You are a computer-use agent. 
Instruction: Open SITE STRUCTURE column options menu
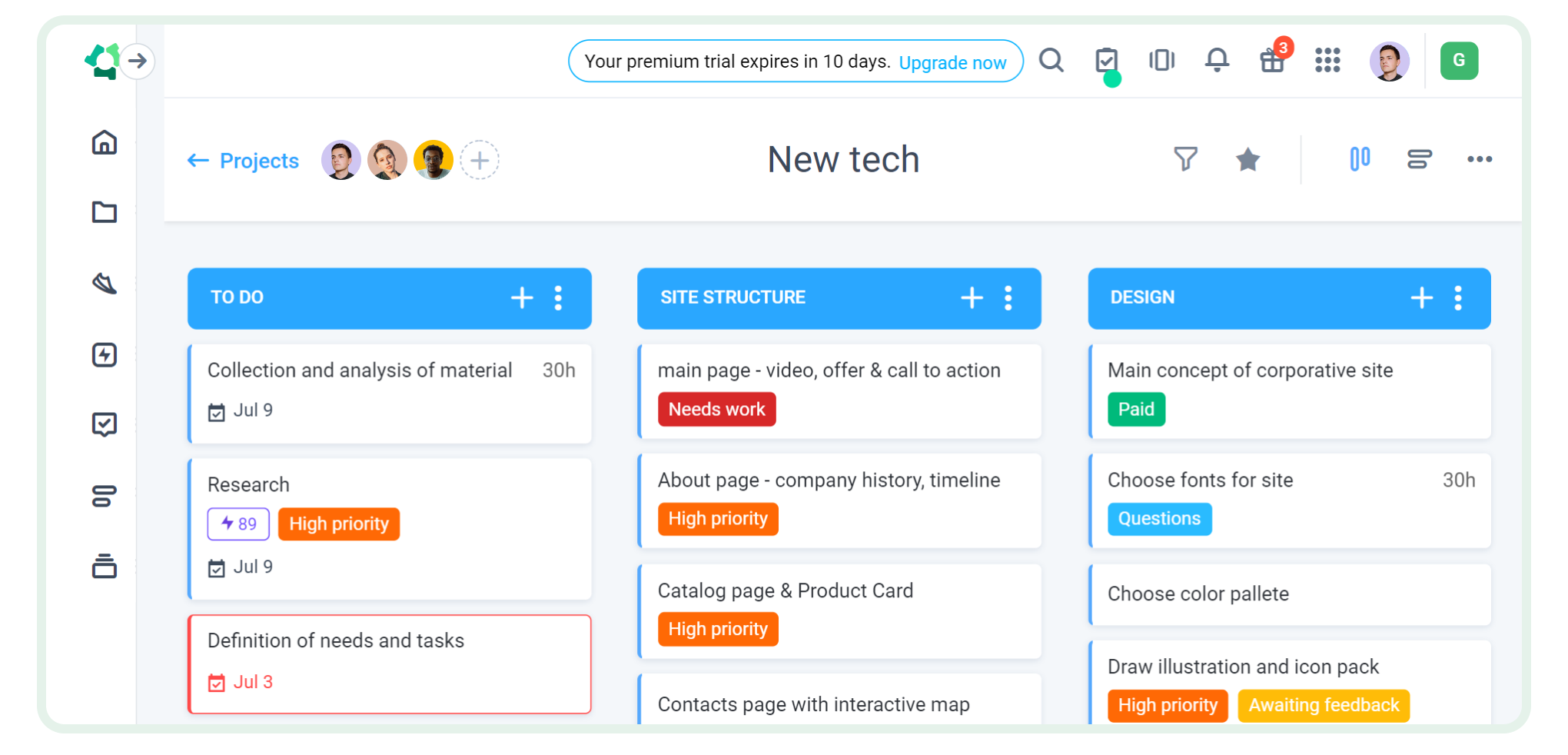[x=1008, y=298]
